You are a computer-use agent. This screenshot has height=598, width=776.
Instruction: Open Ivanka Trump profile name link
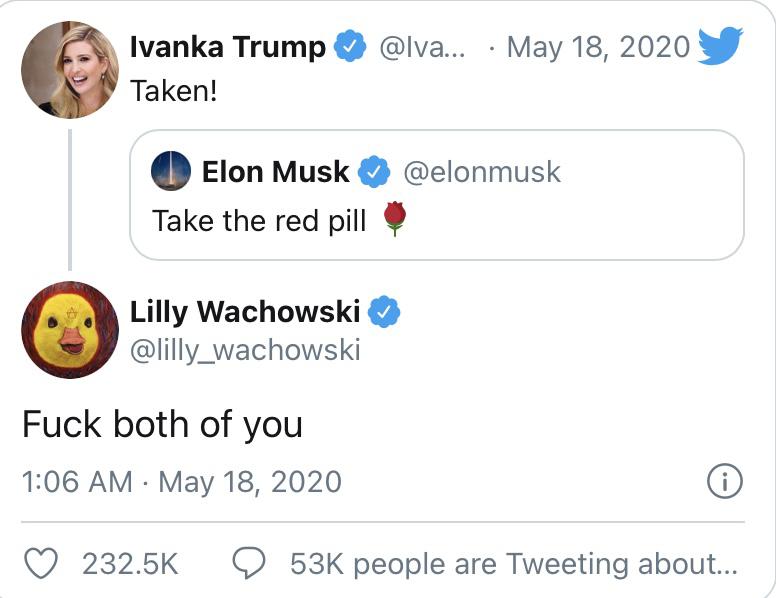[x=228, y=47]
